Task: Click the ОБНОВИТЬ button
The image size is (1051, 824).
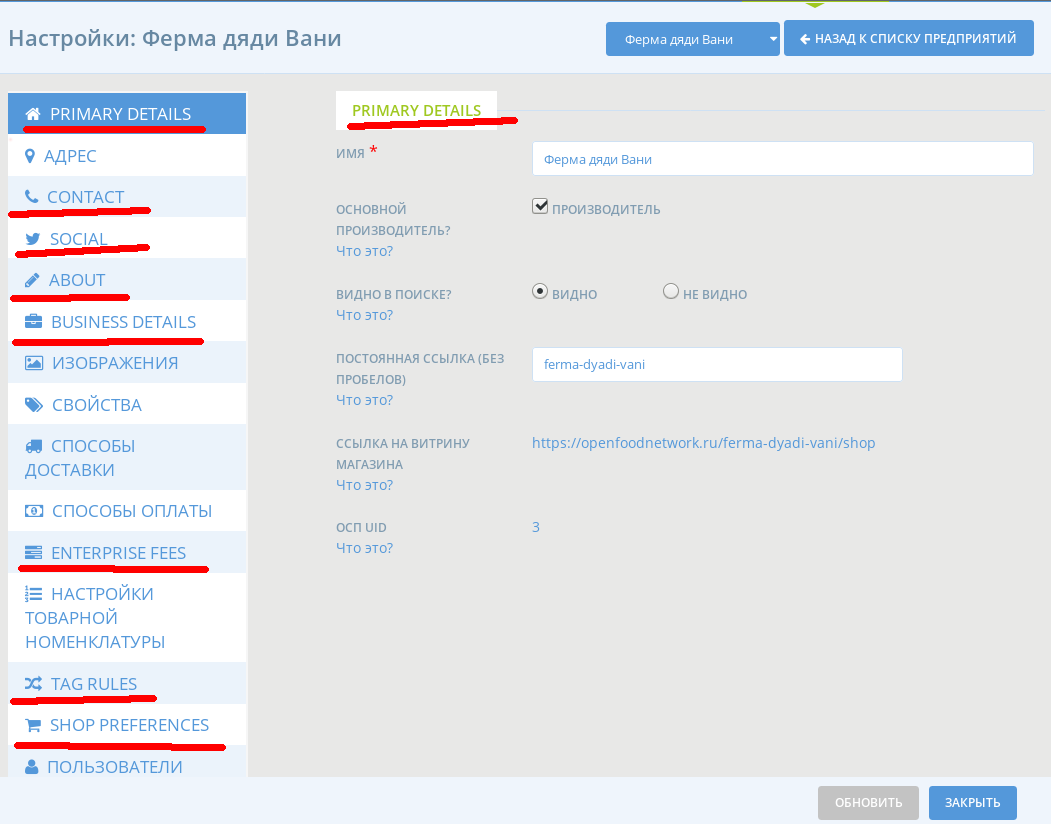Action: click(x=868, y=803)
